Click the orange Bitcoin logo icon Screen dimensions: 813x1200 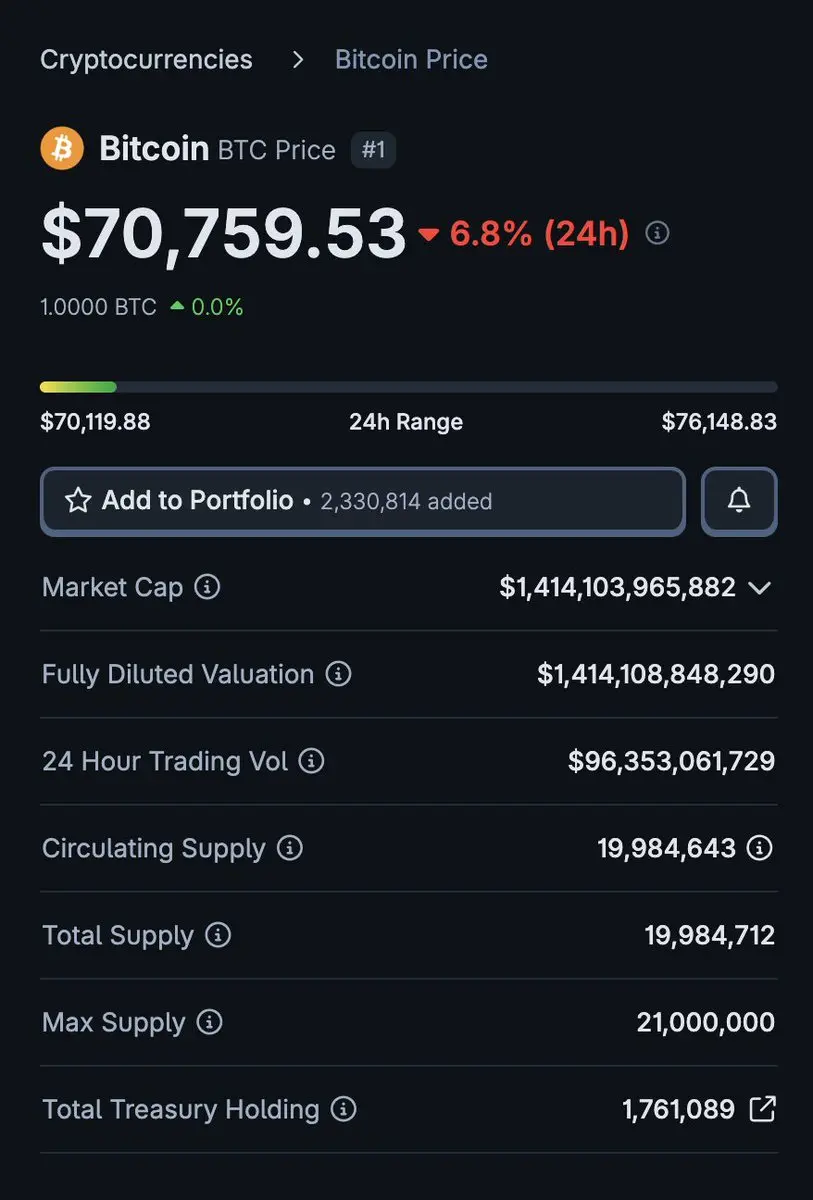62,149
